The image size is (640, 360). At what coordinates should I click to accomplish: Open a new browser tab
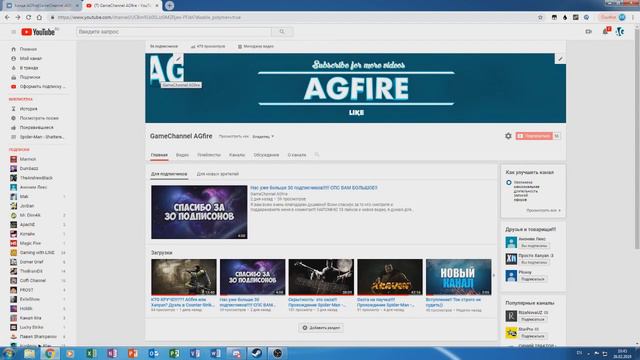(169, 5)
